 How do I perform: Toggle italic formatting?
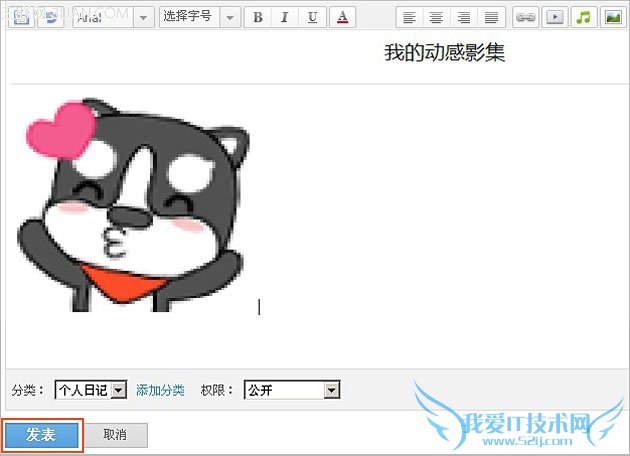click(x=285, y=17)
